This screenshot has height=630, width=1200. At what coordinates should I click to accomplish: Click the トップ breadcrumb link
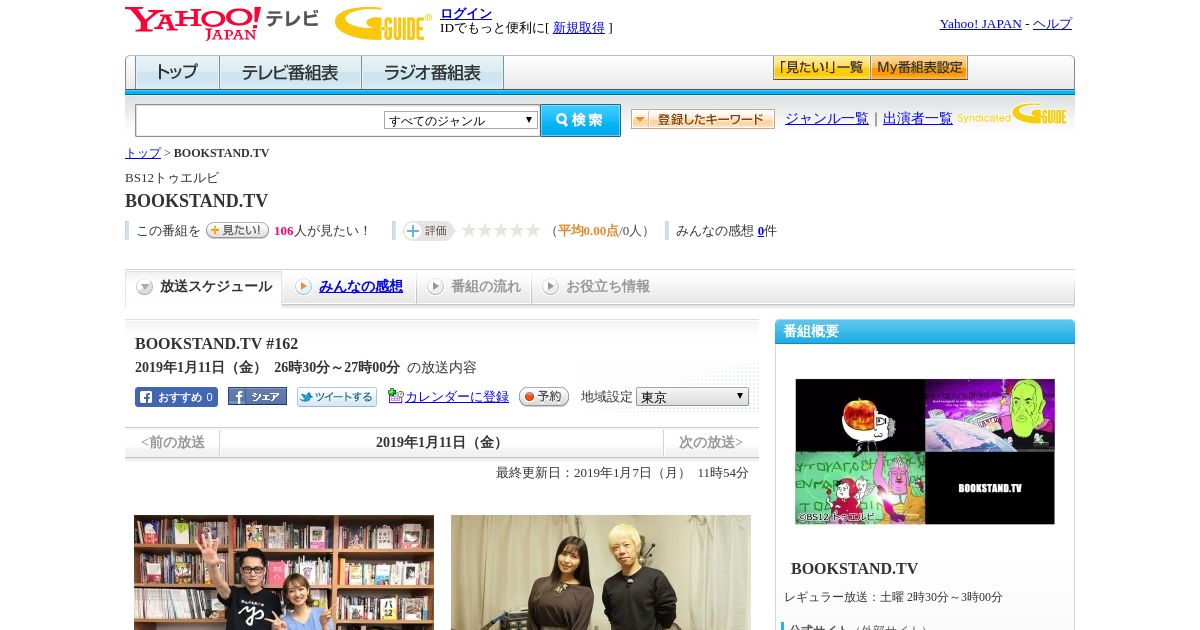pyautogui.click(x=142, y=153)
